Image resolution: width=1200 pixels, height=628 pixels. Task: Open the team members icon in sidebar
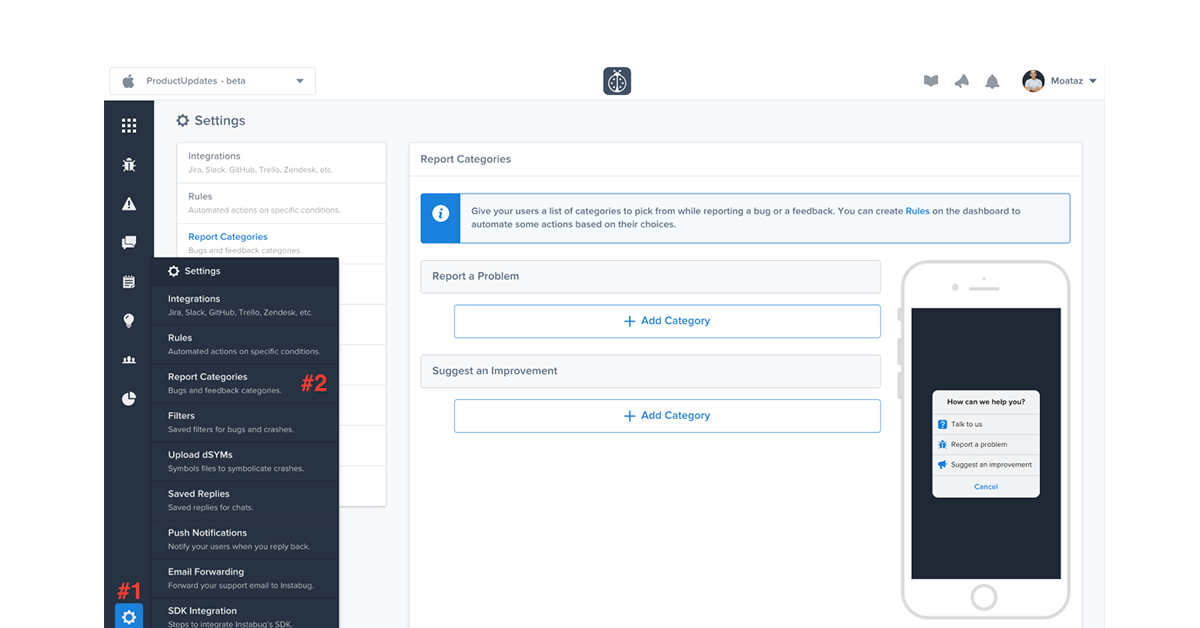(x=129, y=360)
